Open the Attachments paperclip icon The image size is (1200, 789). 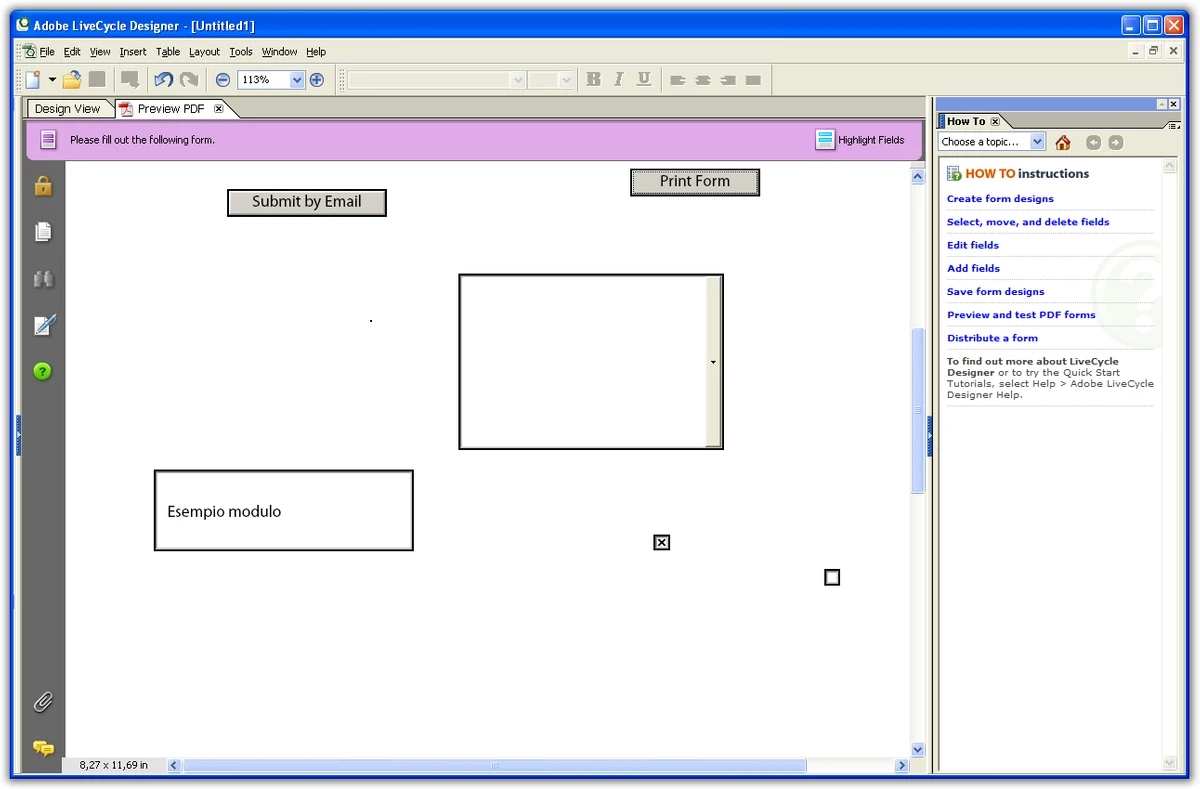43,702
